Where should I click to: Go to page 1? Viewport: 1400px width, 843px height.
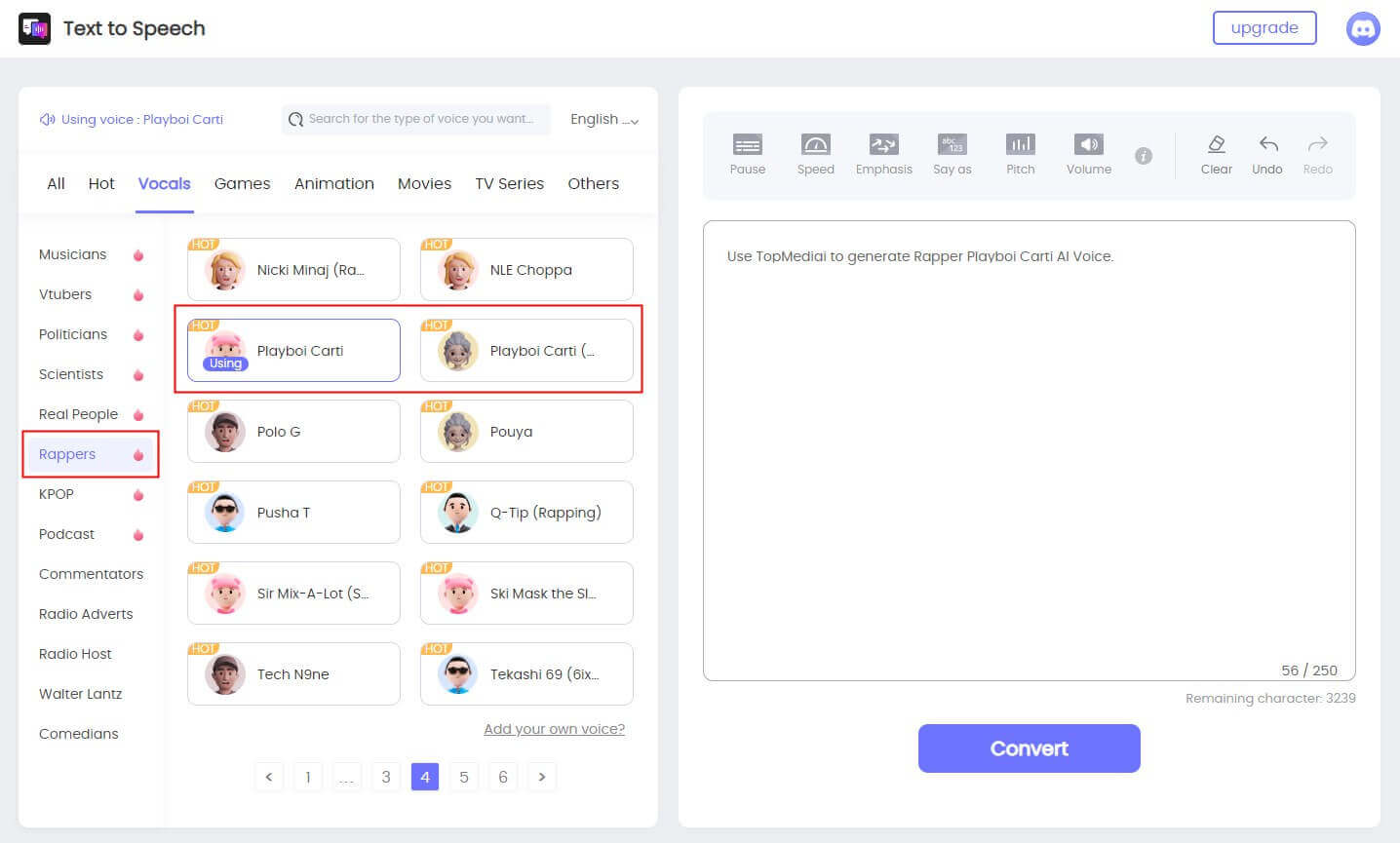click(x=308, y=777)
